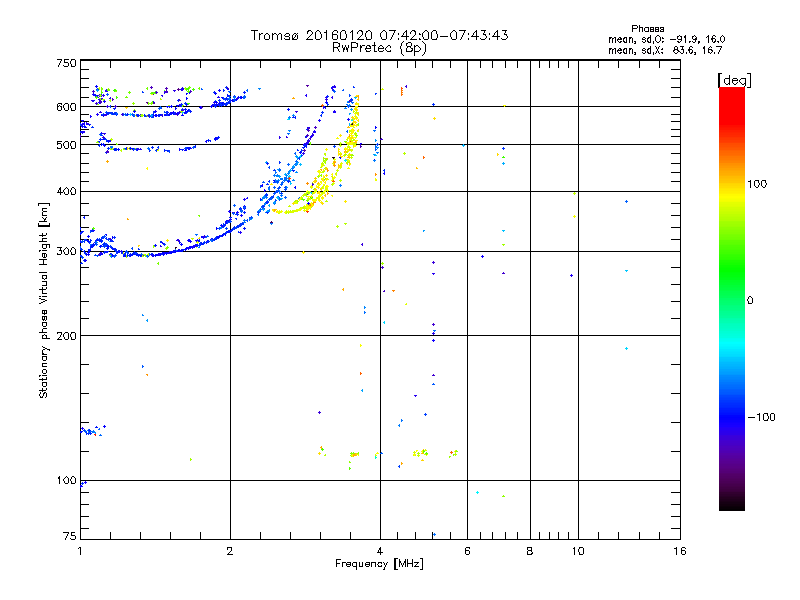Click colorbar tick label '0'
The image size is (800, 600).
pos(750,301)
